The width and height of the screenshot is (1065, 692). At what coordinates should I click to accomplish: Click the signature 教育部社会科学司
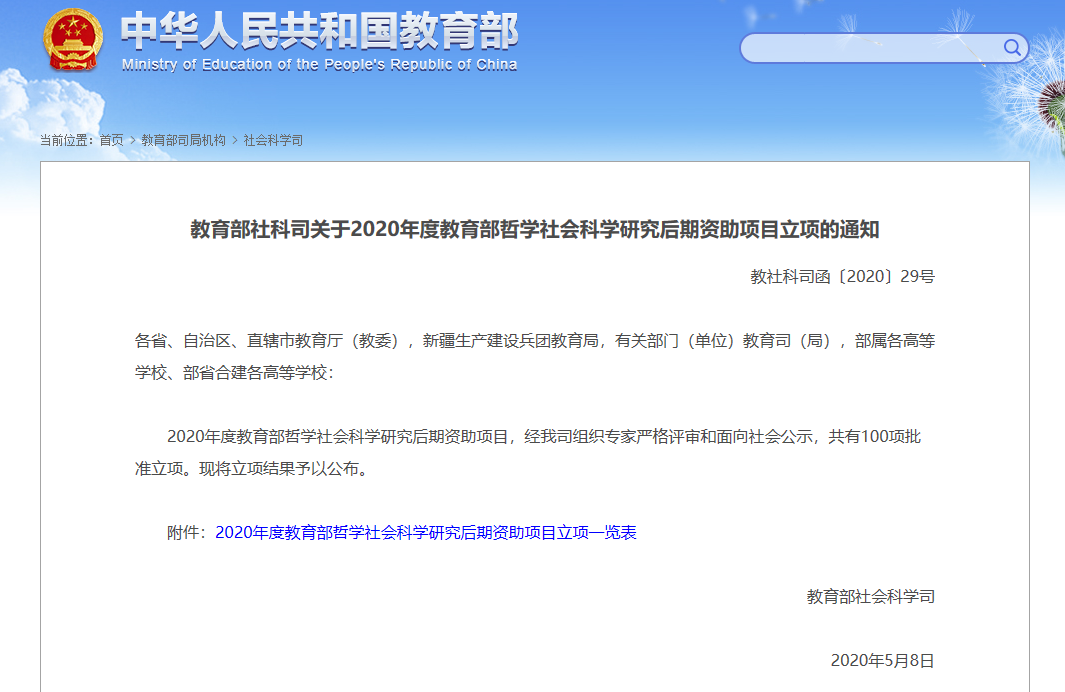(871, 597)
